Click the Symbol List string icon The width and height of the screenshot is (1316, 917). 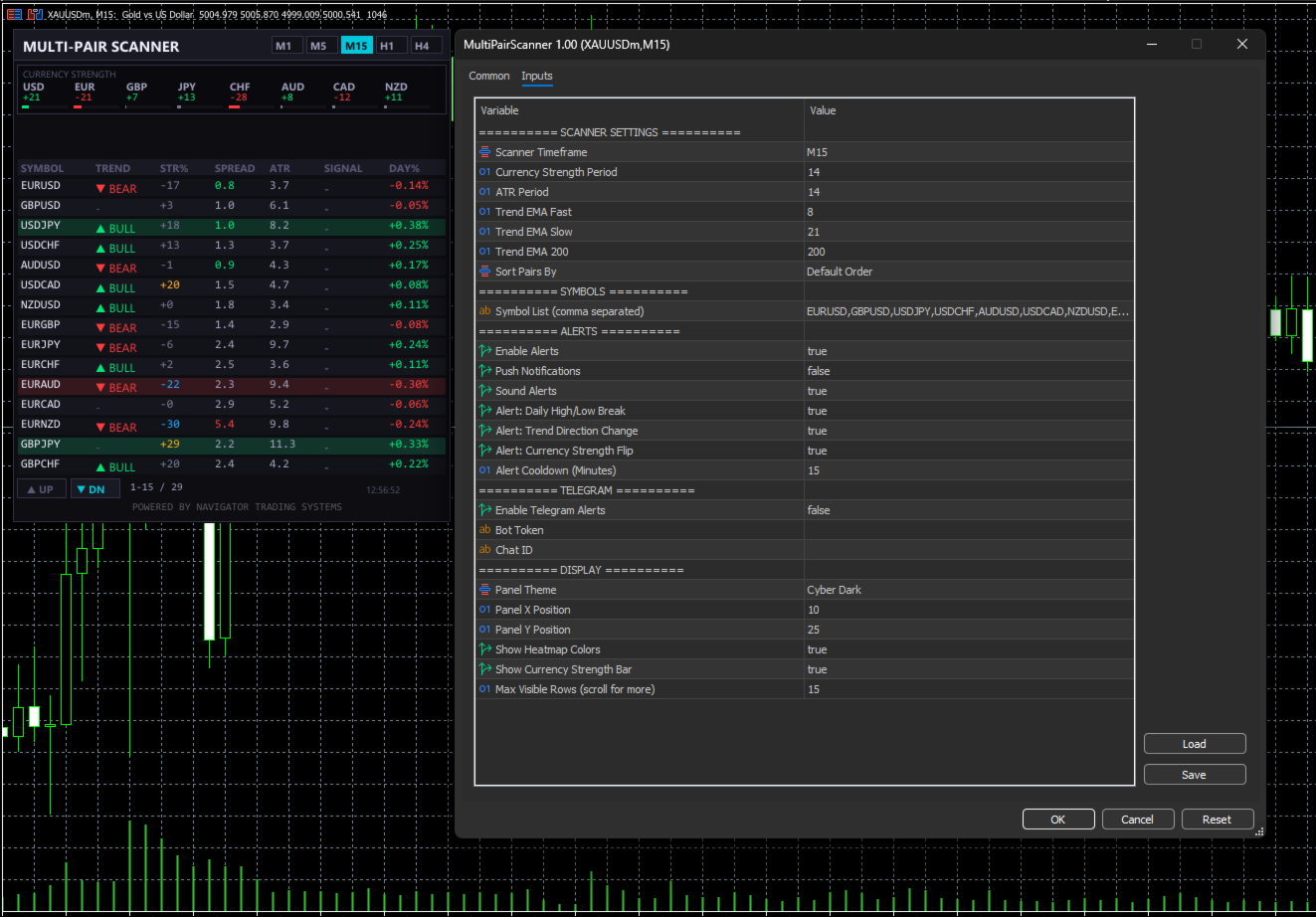coord(485,311)
